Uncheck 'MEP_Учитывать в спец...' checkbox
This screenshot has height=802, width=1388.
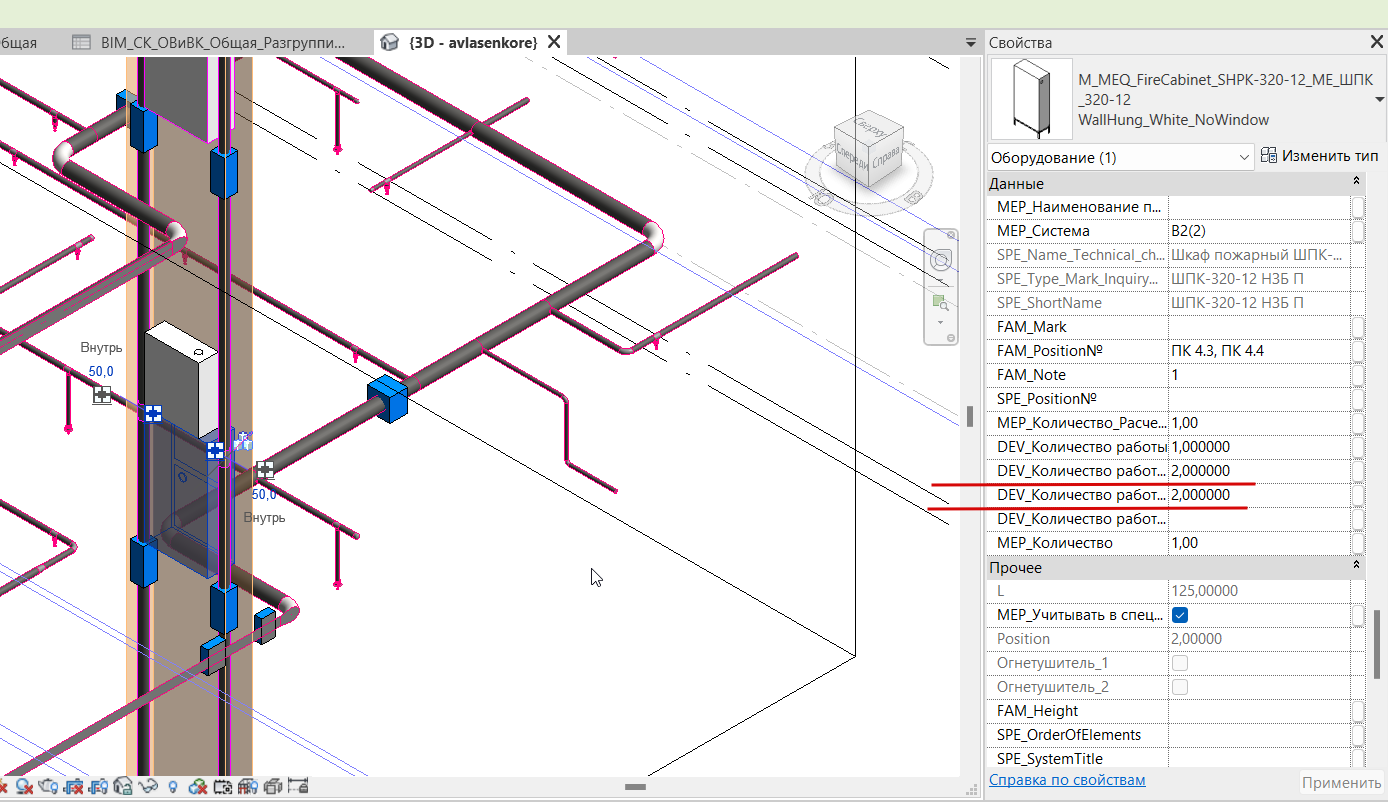[x=1180, y=615]
